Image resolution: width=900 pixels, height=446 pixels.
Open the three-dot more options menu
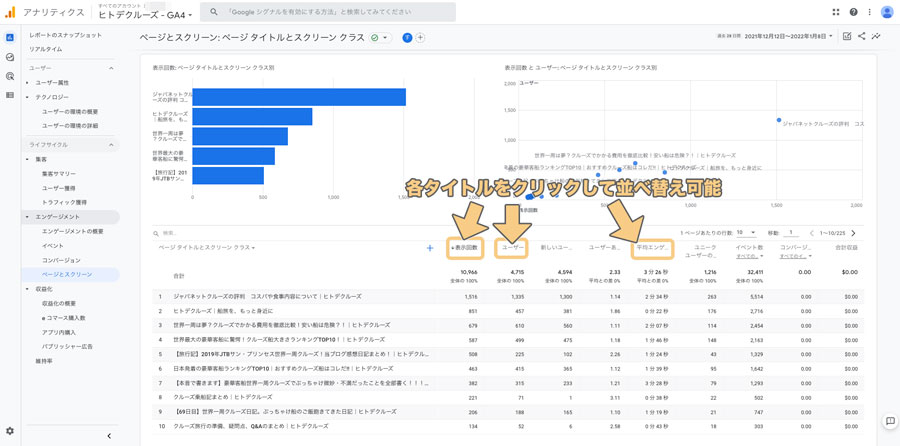869,12
